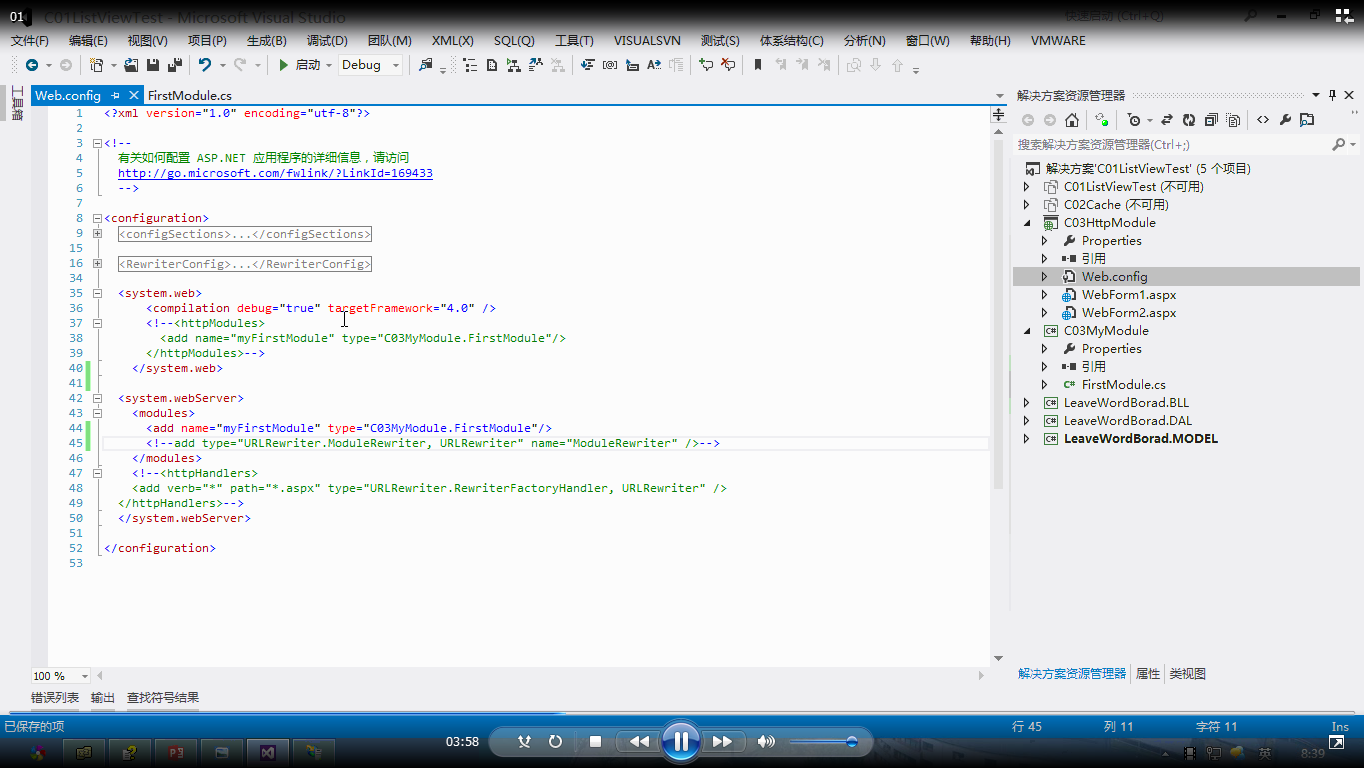Open the 生成(B) menu

coord(267,41)
